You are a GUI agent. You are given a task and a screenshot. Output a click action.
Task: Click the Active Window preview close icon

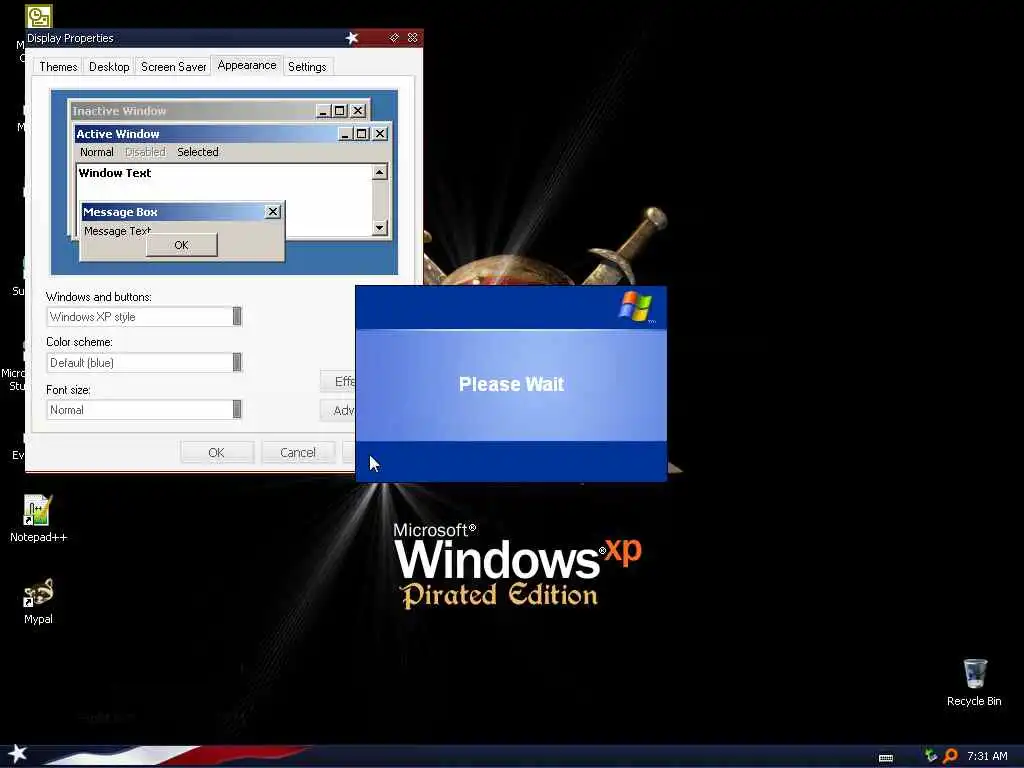click(380, 134)
